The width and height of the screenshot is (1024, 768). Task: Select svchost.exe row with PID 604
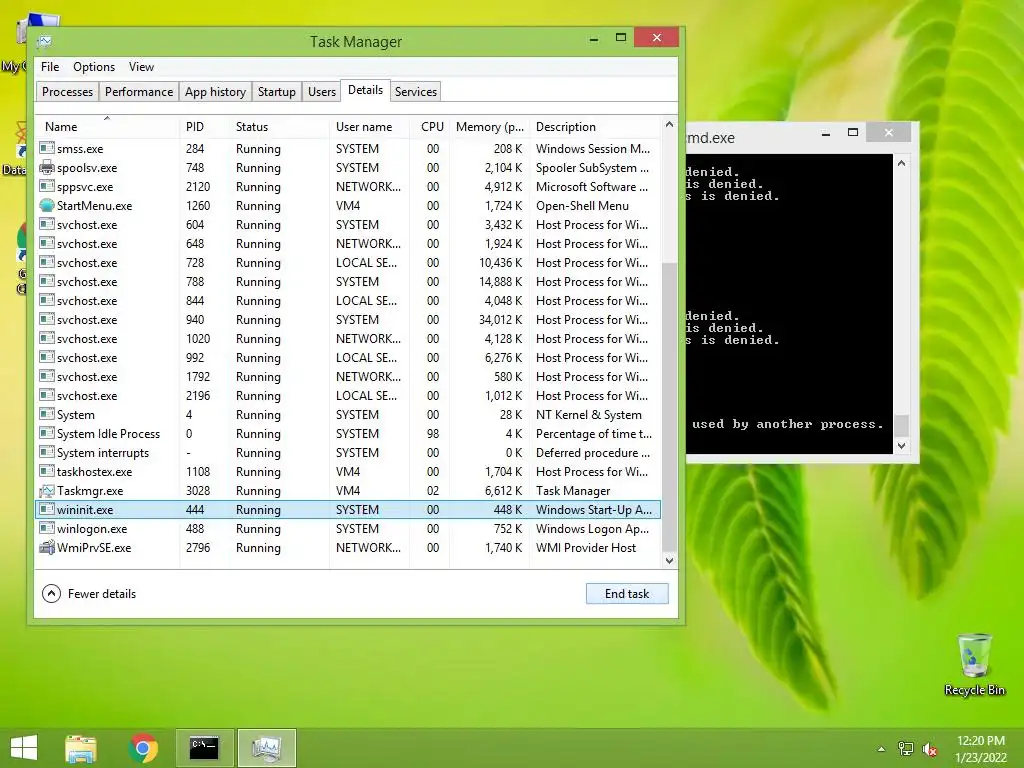(x=348, y=225)
